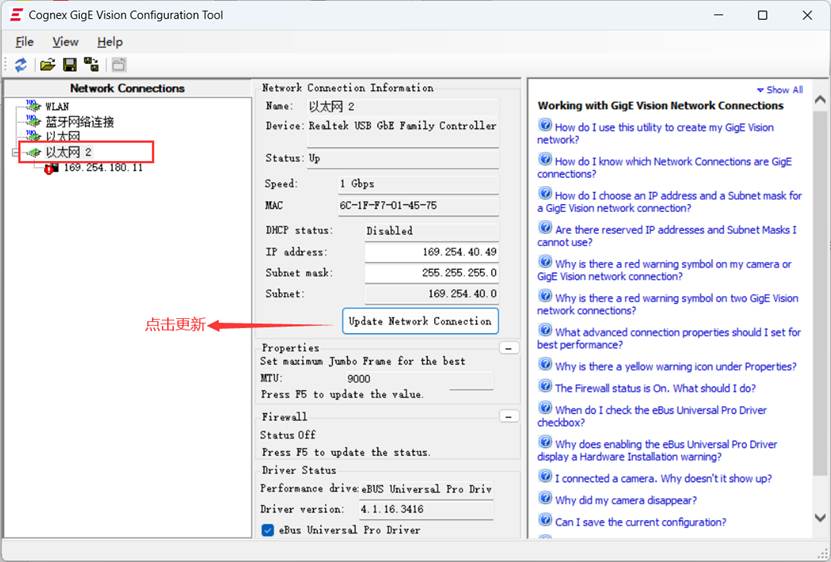Click the Firewall 'Status Off' text
The image size is (831, 562).
click(x=288, y=435)
